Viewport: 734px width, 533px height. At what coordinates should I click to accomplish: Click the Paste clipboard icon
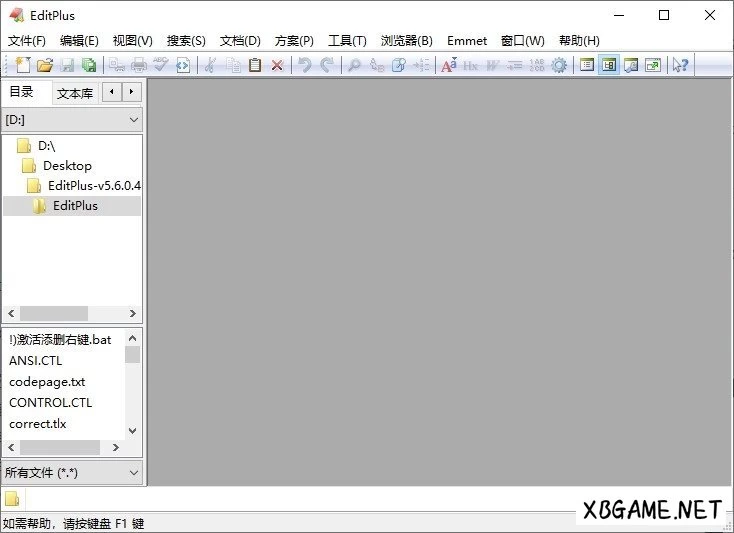(255, 65)
